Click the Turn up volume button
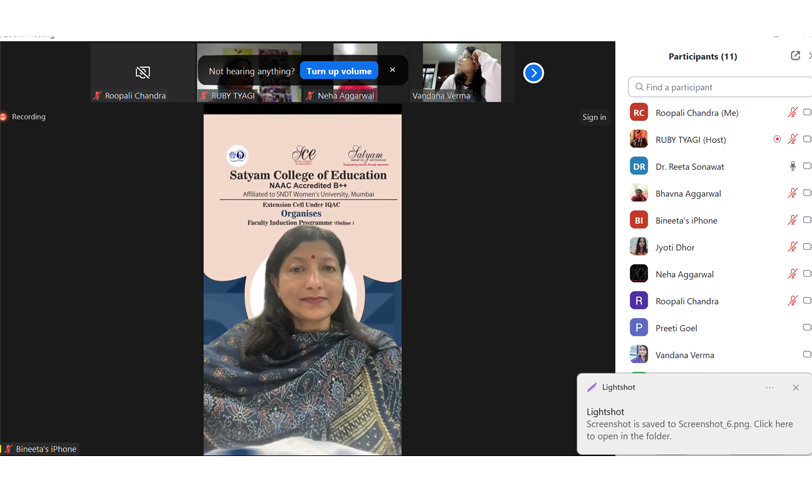 [339, 71]
